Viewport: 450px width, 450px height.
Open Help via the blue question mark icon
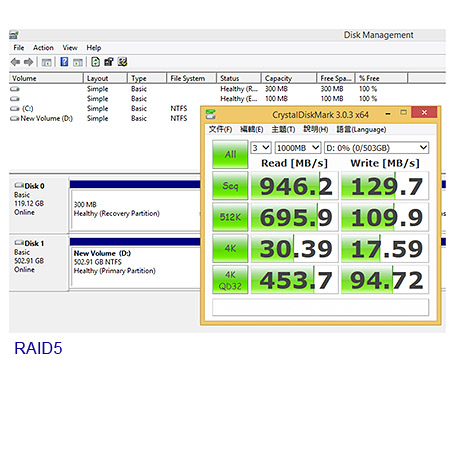[64, 62]
